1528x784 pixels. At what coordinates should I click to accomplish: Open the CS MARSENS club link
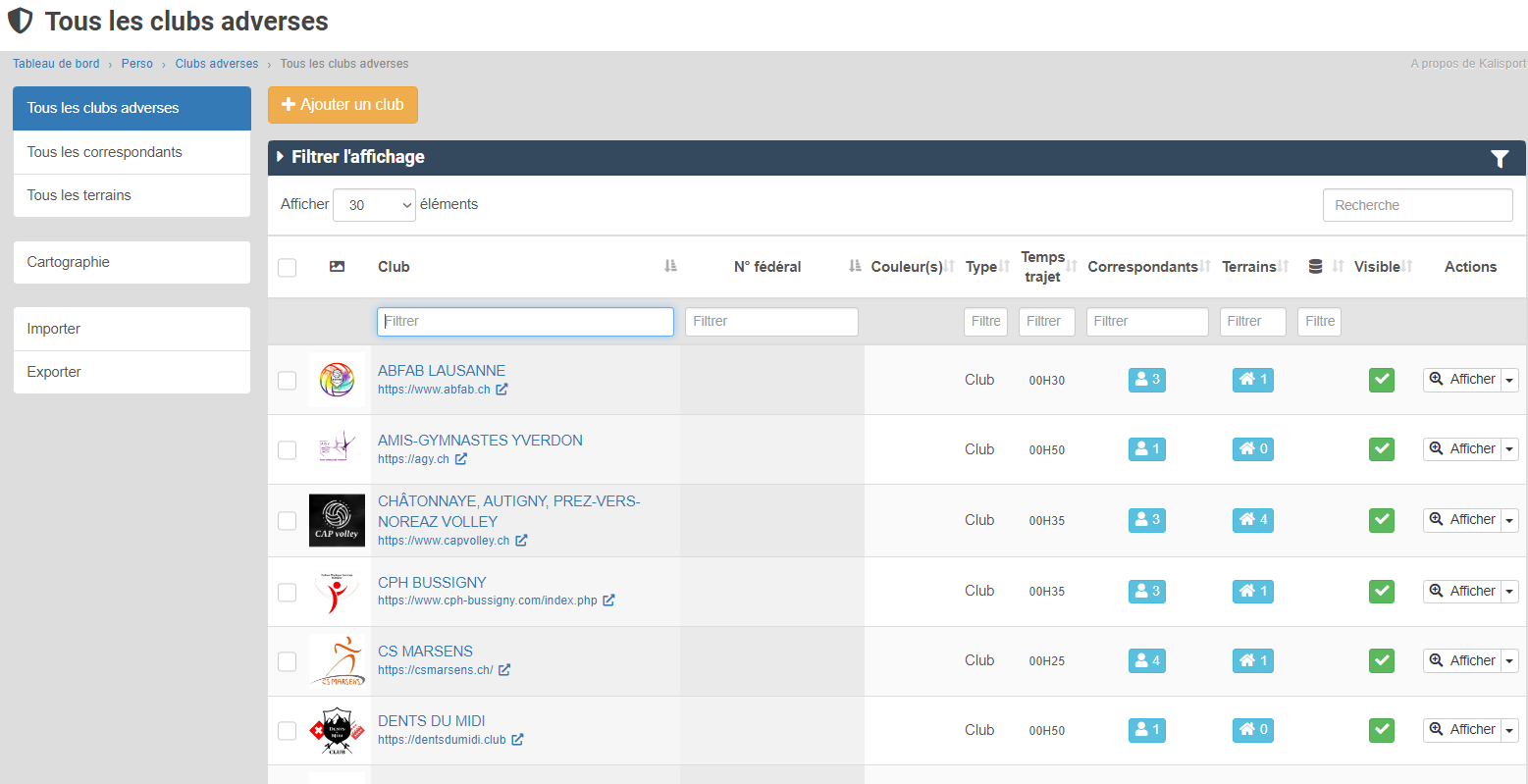point(425,652)
